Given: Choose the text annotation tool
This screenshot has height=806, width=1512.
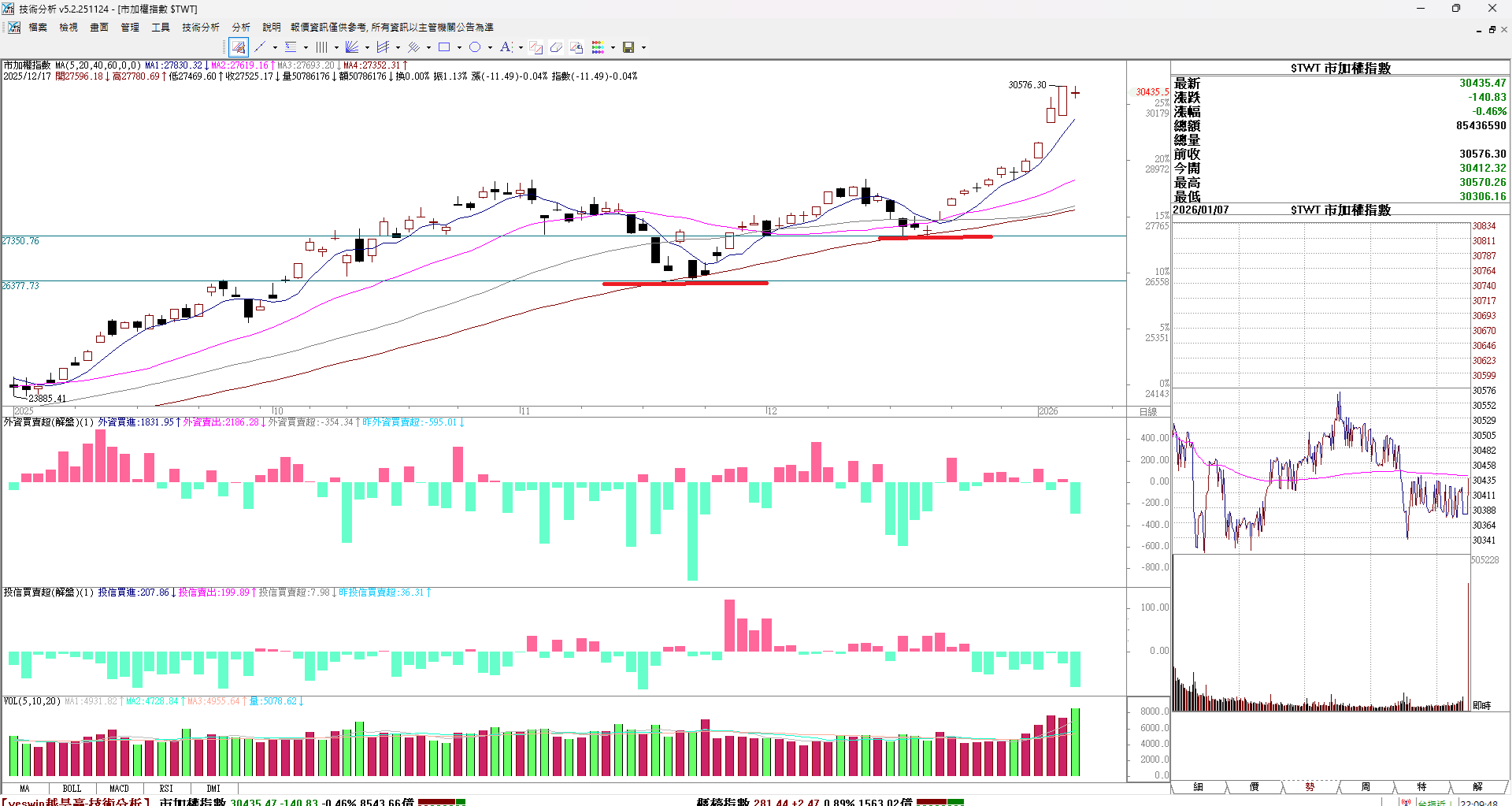Looking at the screenshot, I should coord(506,47).
